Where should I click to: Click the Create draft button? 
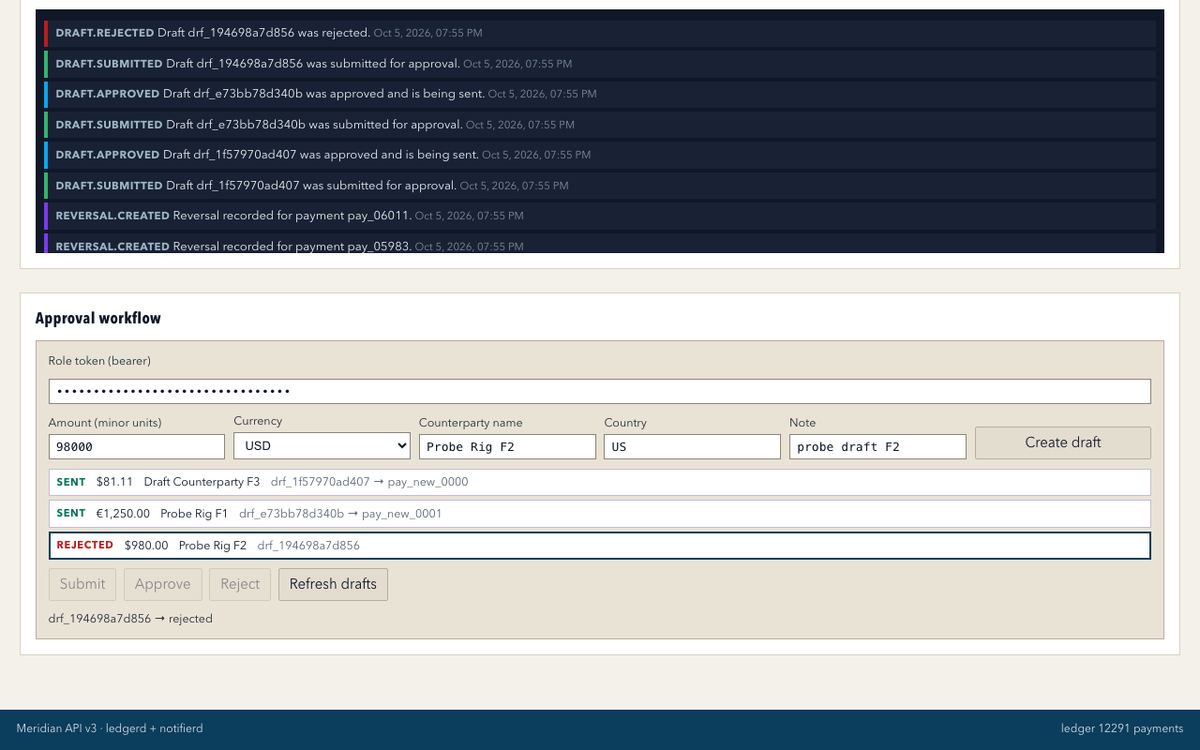tap(1062, 442)
